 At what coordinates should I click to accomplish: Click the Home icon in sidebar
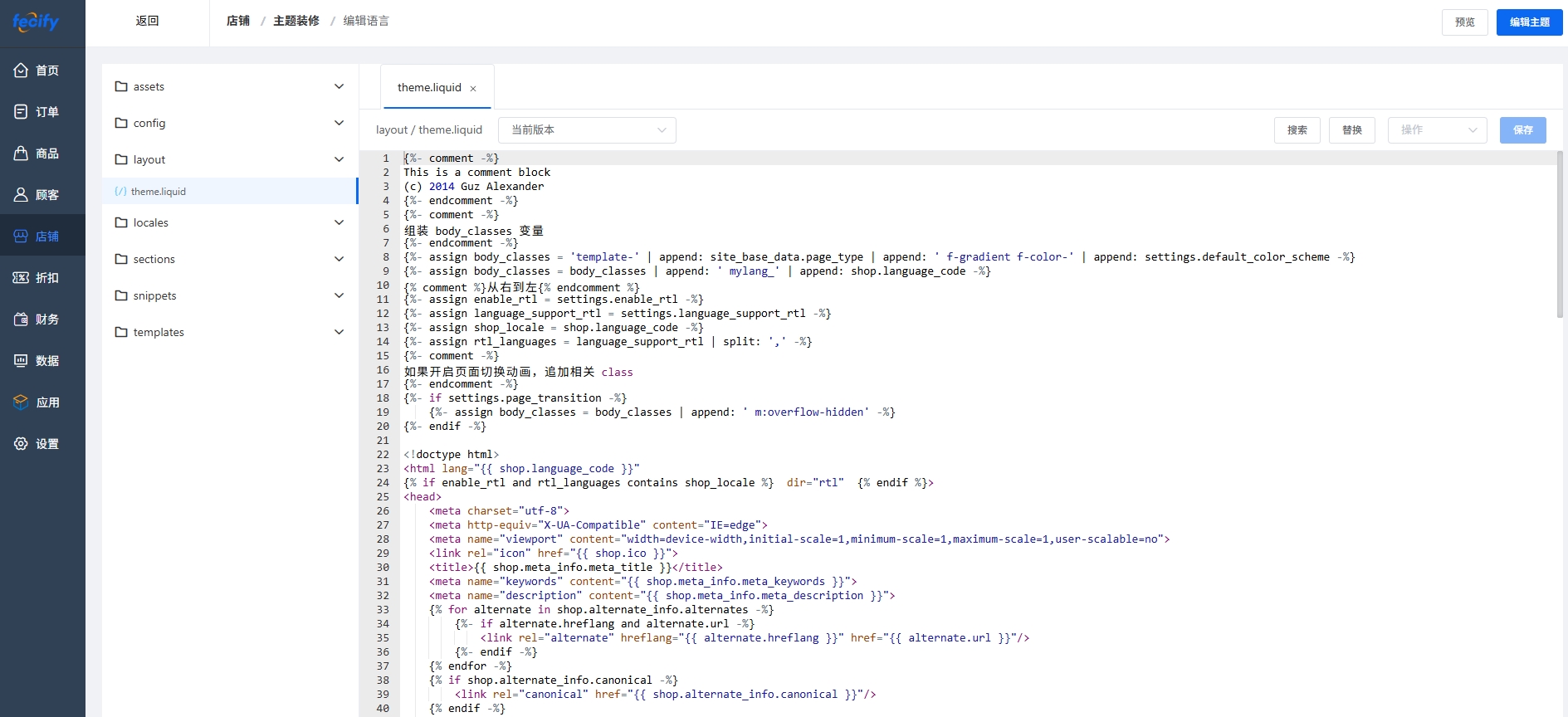click(x=21, y=71)
